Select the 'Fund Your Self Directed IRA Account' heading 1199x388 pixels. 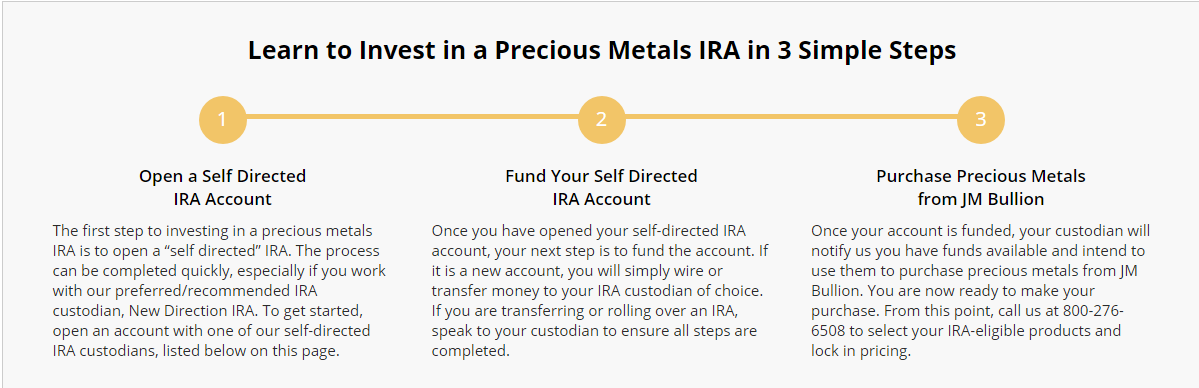coord(602,187)
